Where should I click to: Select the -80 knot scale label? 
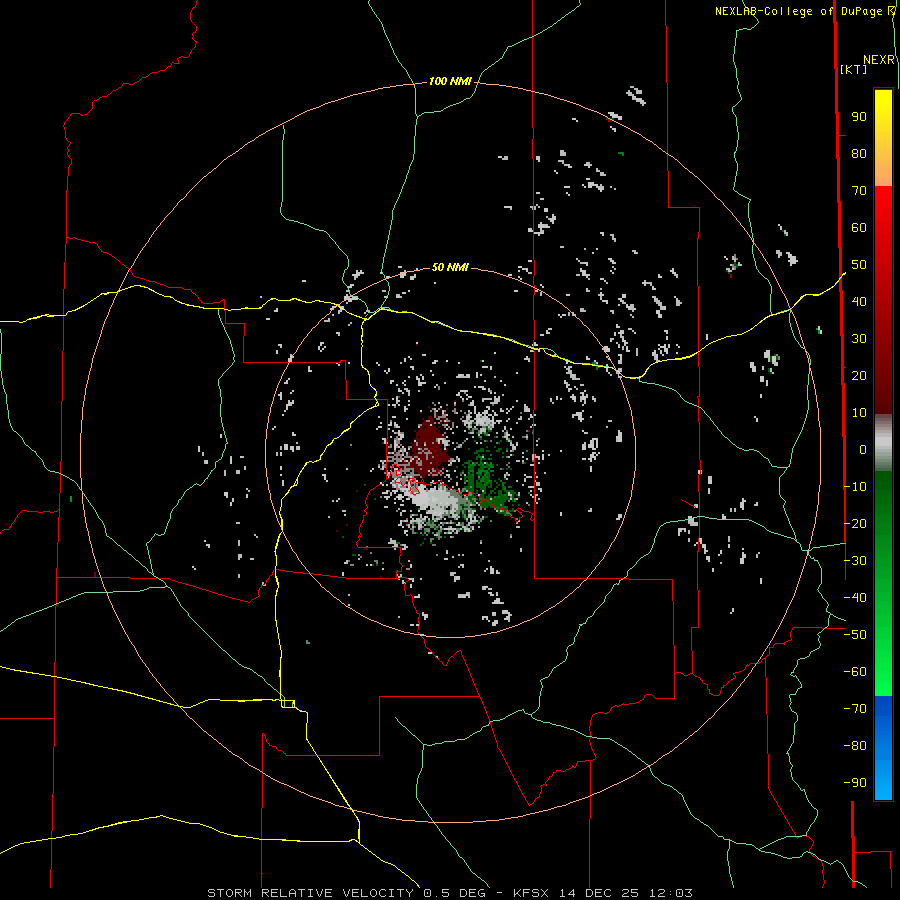point(855,746)
